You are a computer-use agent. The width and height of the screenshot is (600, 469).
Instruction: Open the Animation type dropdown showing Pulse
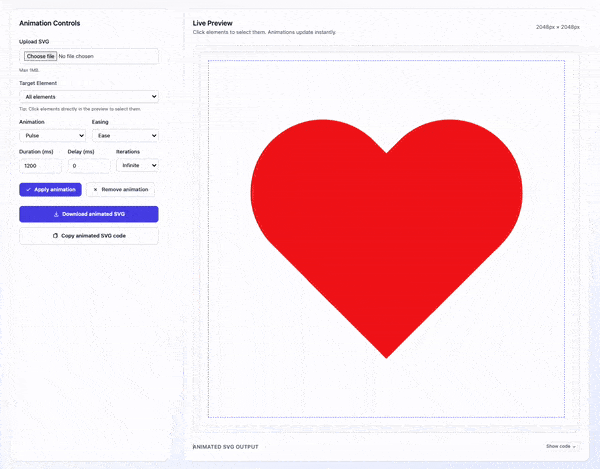pyautogui.click(x=52, y=135)
